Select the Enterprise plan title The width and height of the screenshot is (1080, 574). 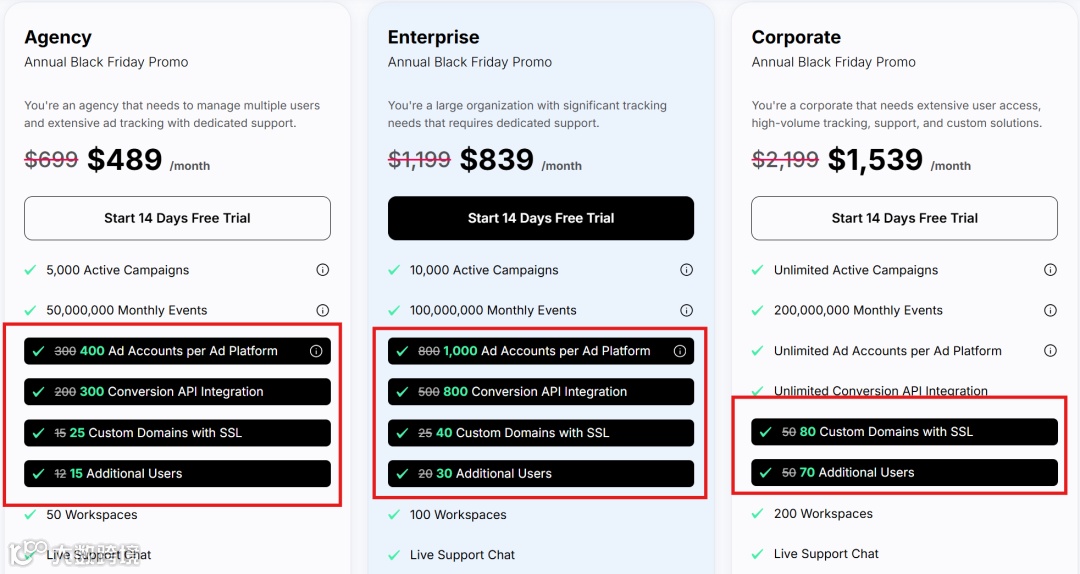tap(433, 37)
